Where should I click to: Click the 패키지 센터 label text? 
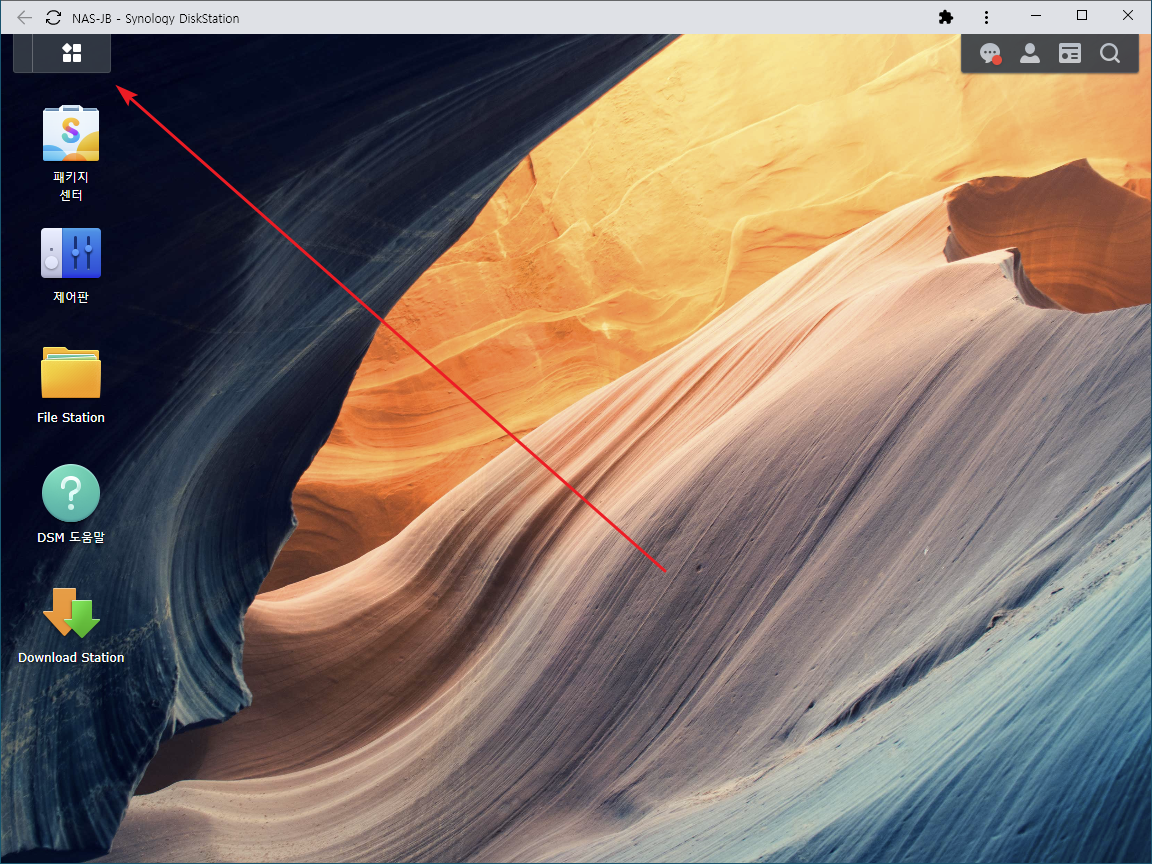tap(71, 186)
